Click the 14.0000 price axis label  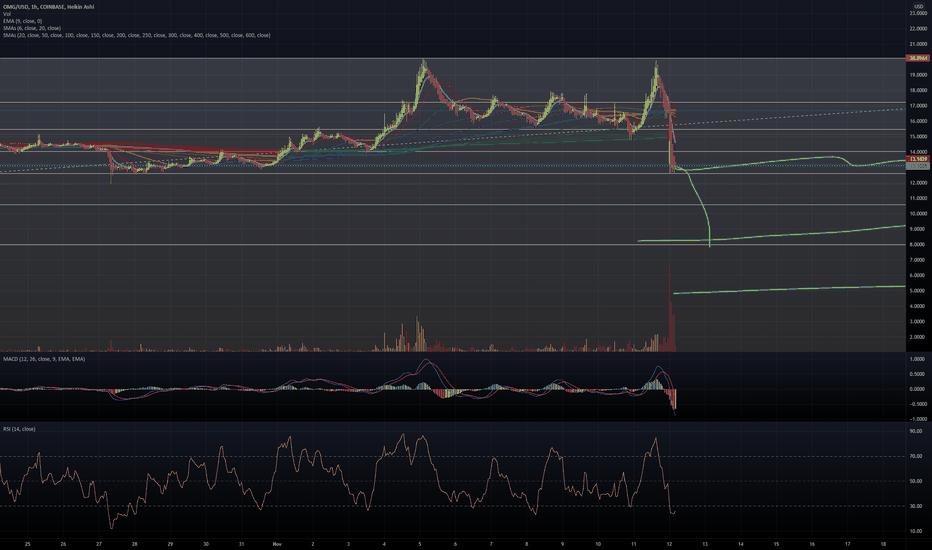[918, 152]
